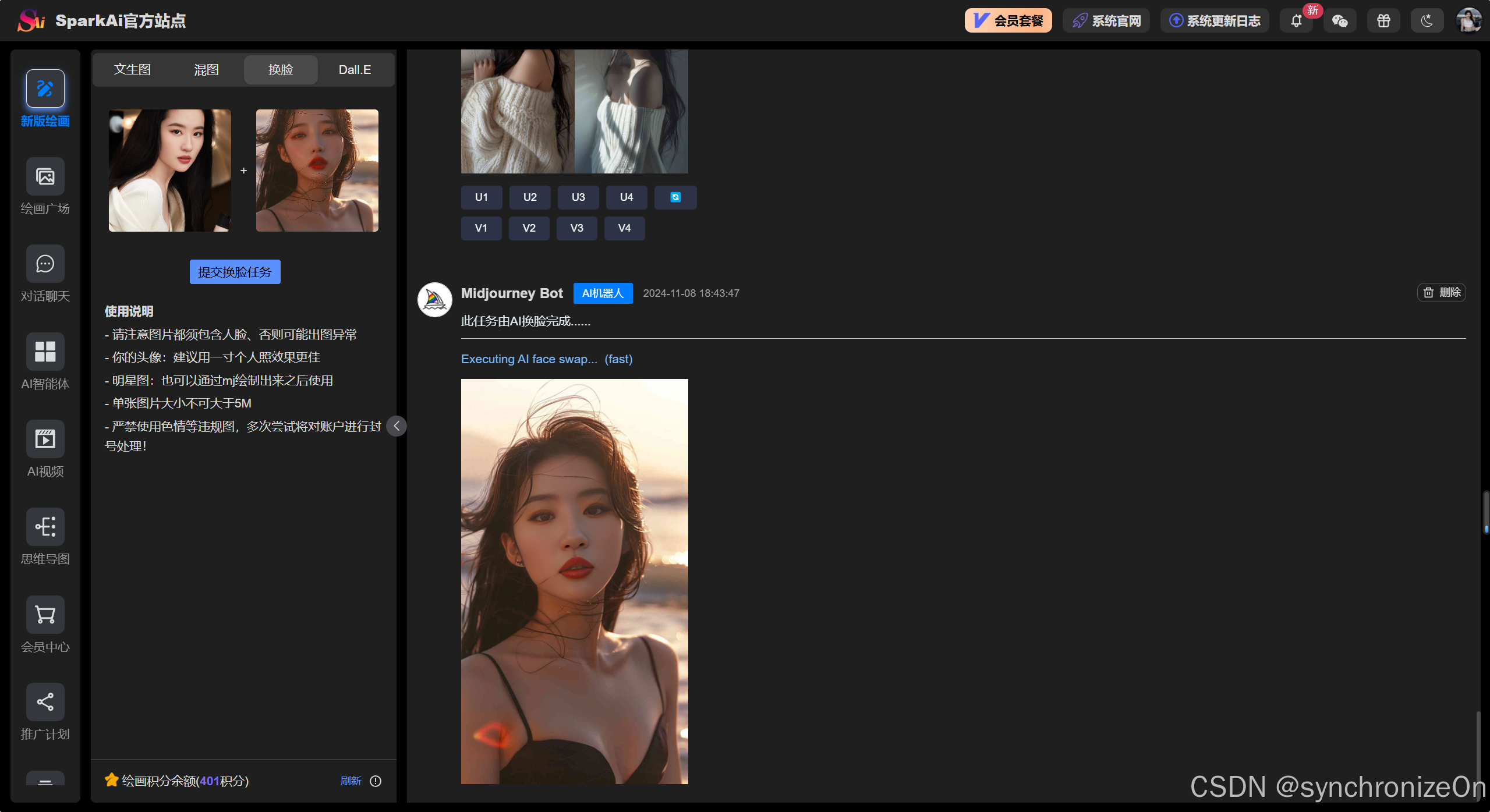Click the V2 variation button

point(529,228)
